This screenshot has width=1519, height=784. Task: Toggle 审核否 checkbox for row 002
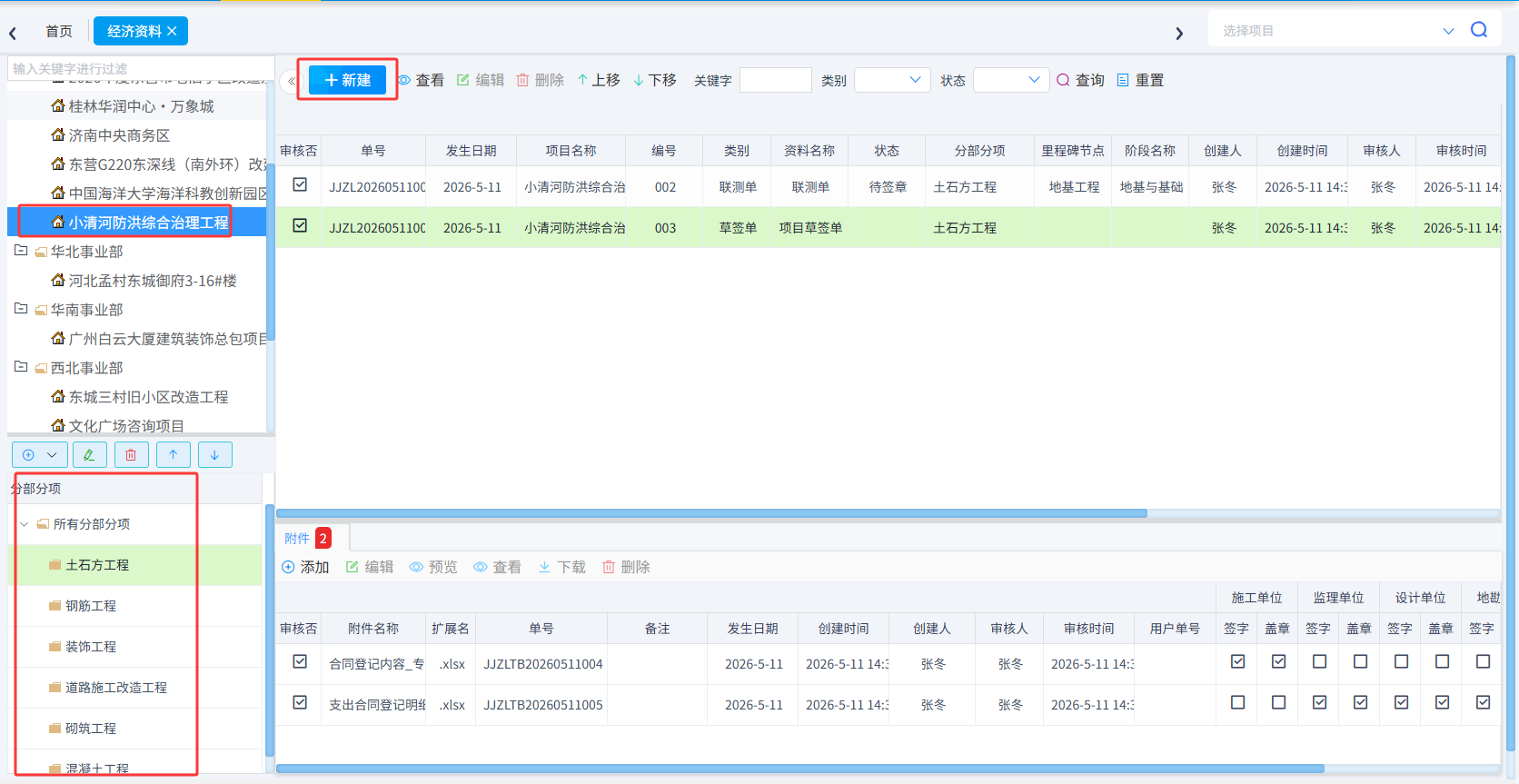(300, 185)
